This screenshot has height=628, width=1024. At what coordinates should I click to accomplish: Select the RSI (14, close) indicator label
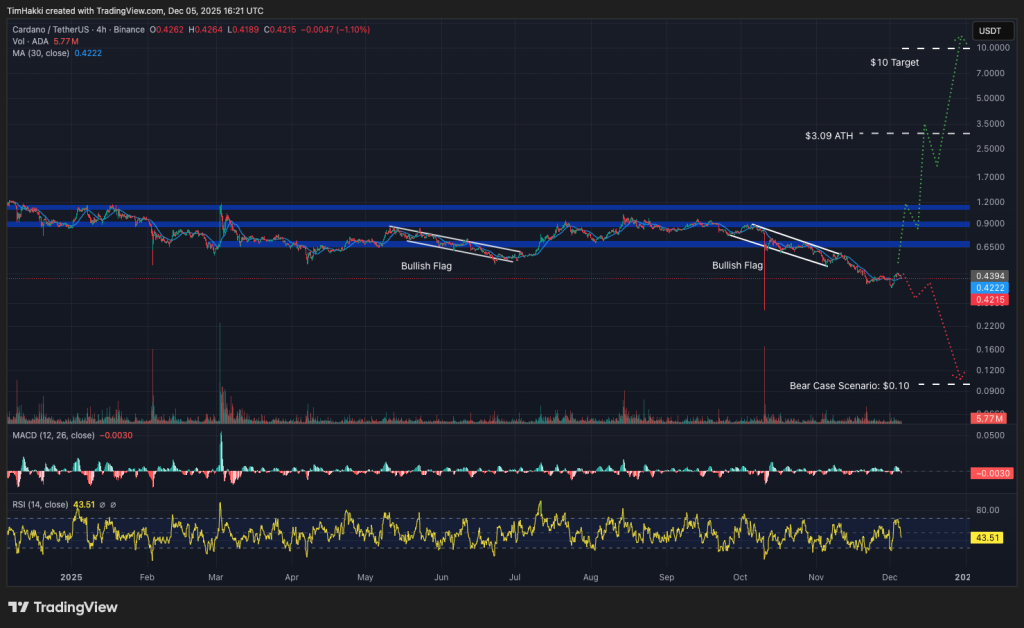40,505
